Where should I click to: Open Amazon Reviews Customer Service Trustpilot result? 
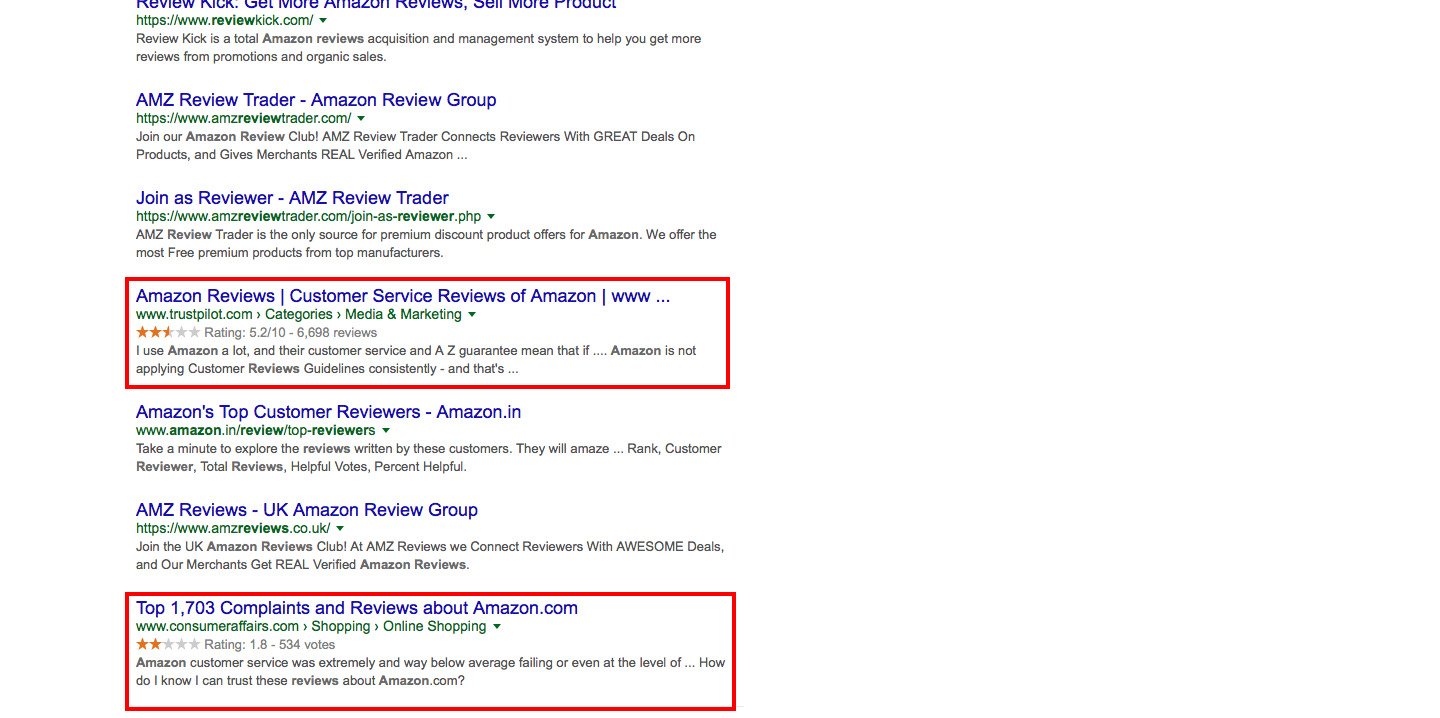(x=403, y=296)
